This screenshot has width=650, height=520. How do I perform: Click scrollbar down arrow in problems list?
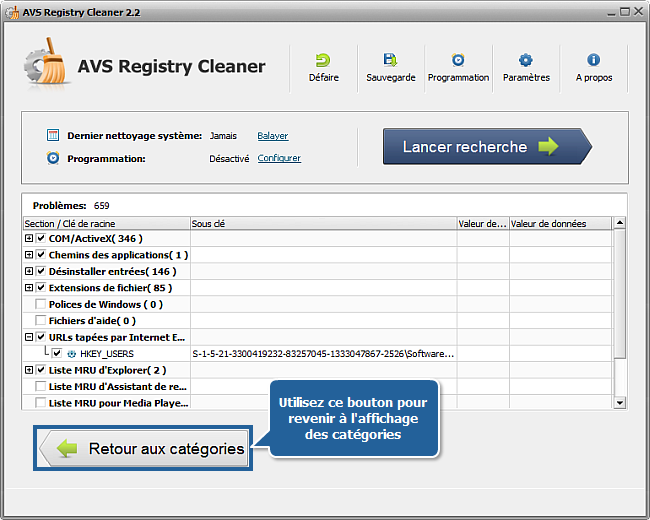coord(620,403)
